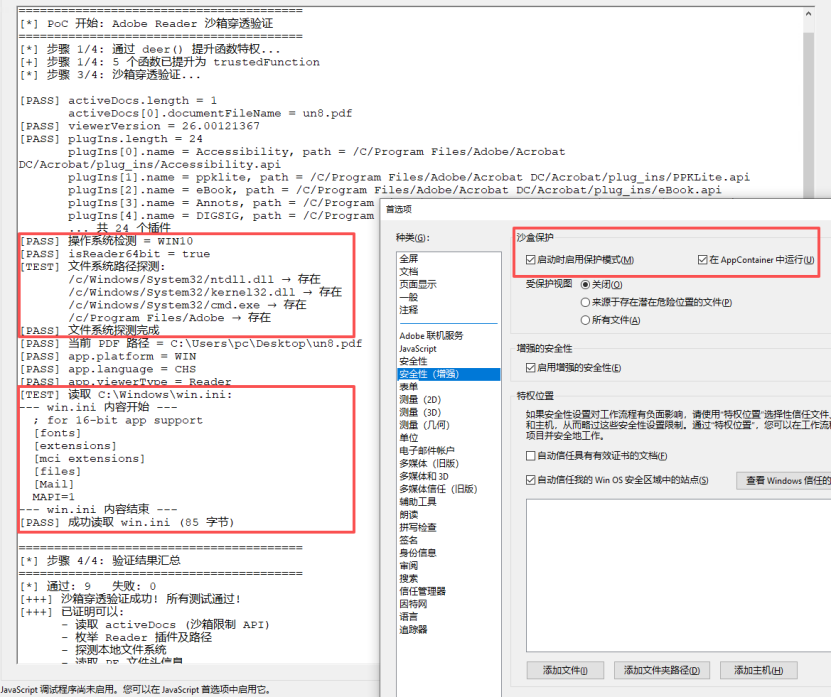
Task: Click the 添加文件 button
Action: 565,670
